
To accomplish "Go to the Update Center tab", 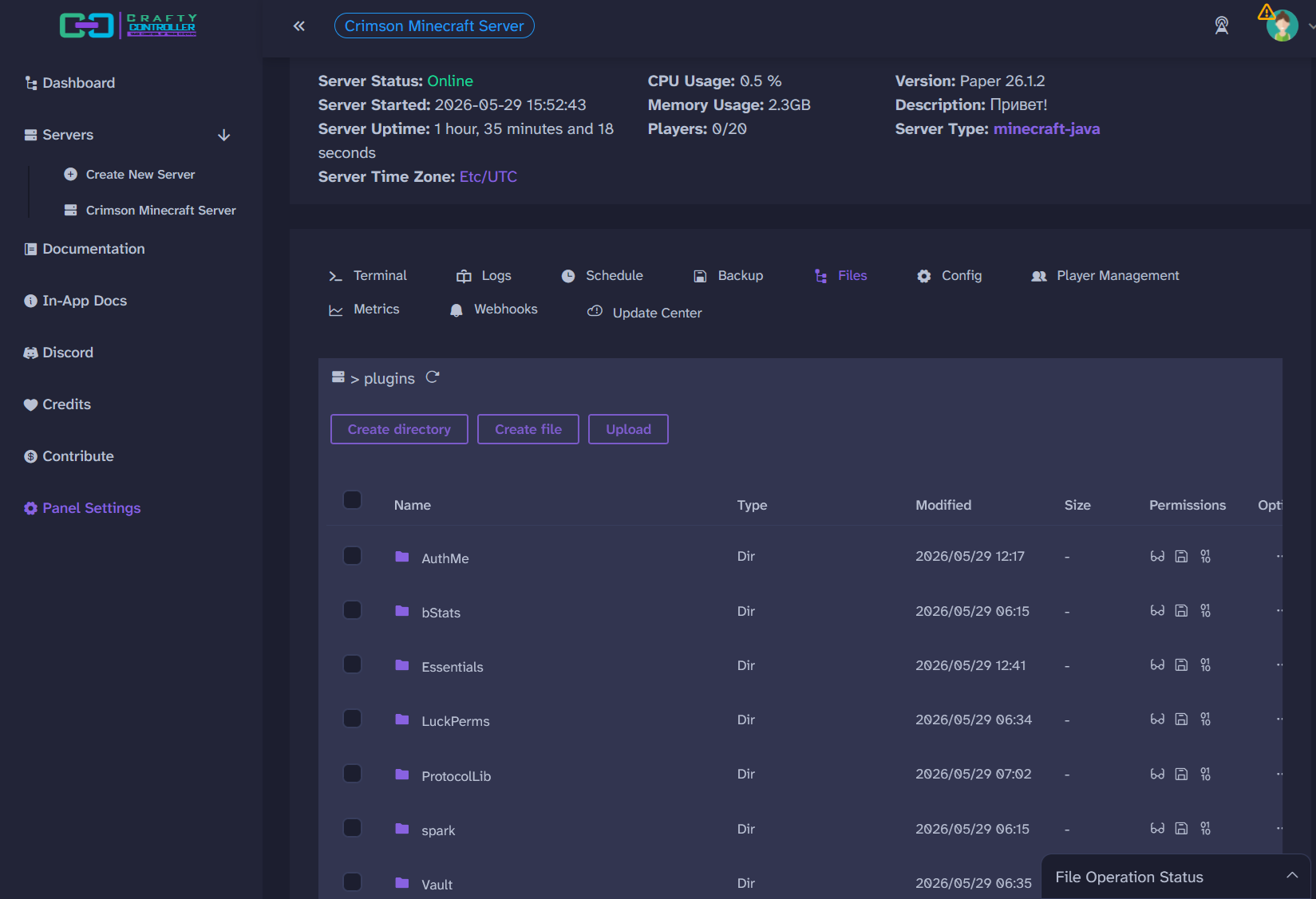I will 645,313.
